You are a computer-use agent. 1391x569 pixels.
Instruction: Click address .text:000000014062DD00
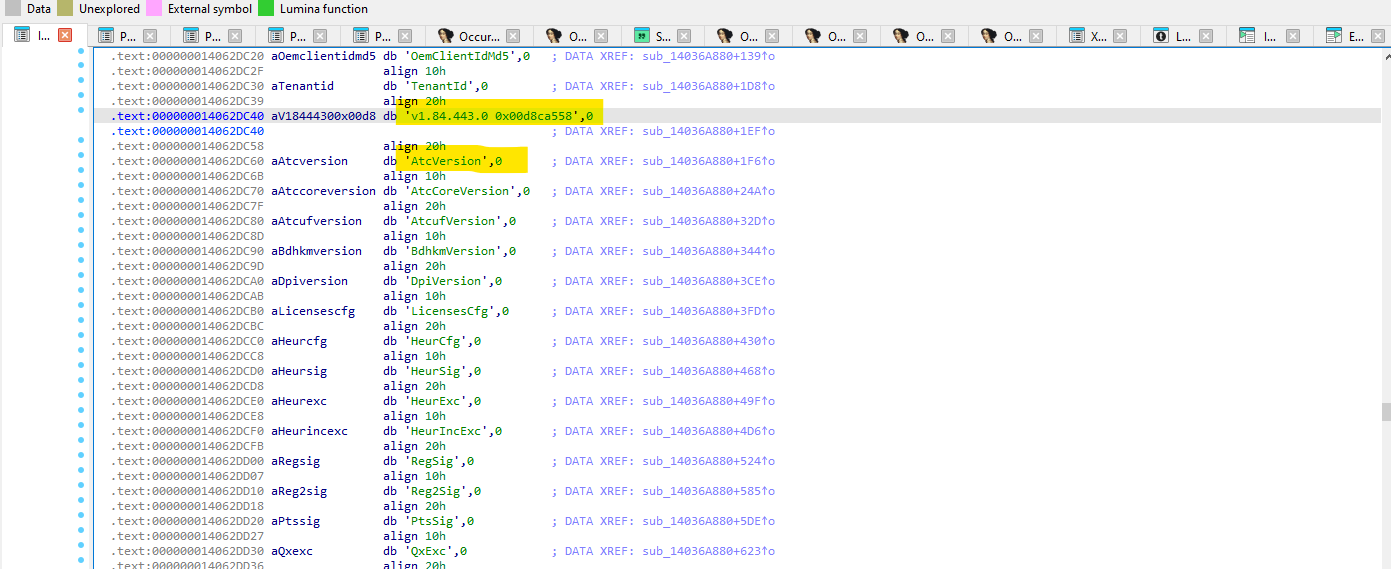pyautogui.click(x=187, y=461)
